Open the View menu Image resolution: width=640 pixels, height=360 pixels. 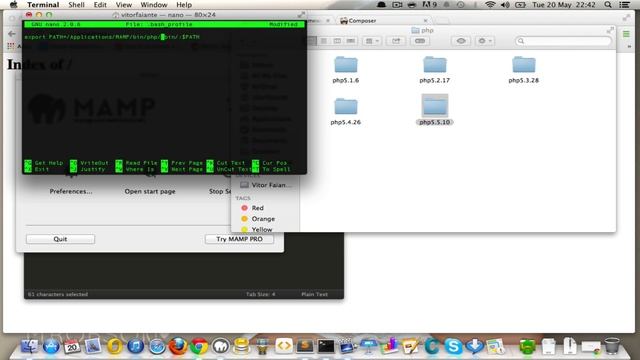pos(124,4)
